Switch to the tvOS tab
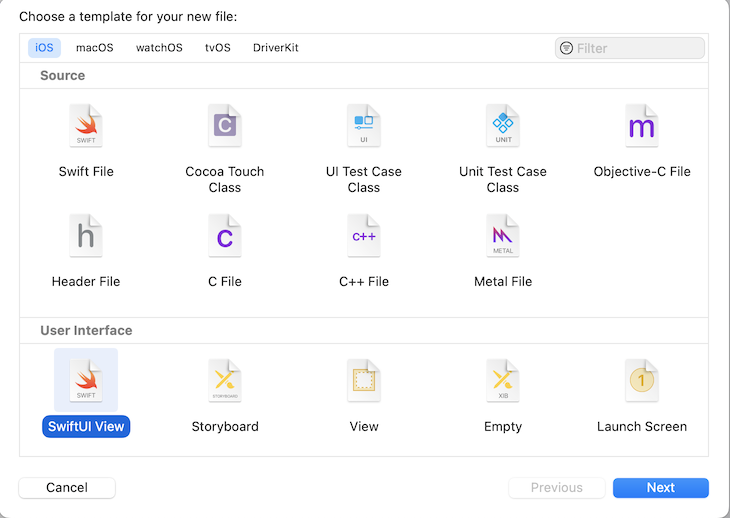The height and width of the screenshot is (518, 730). tap(218, 48)
